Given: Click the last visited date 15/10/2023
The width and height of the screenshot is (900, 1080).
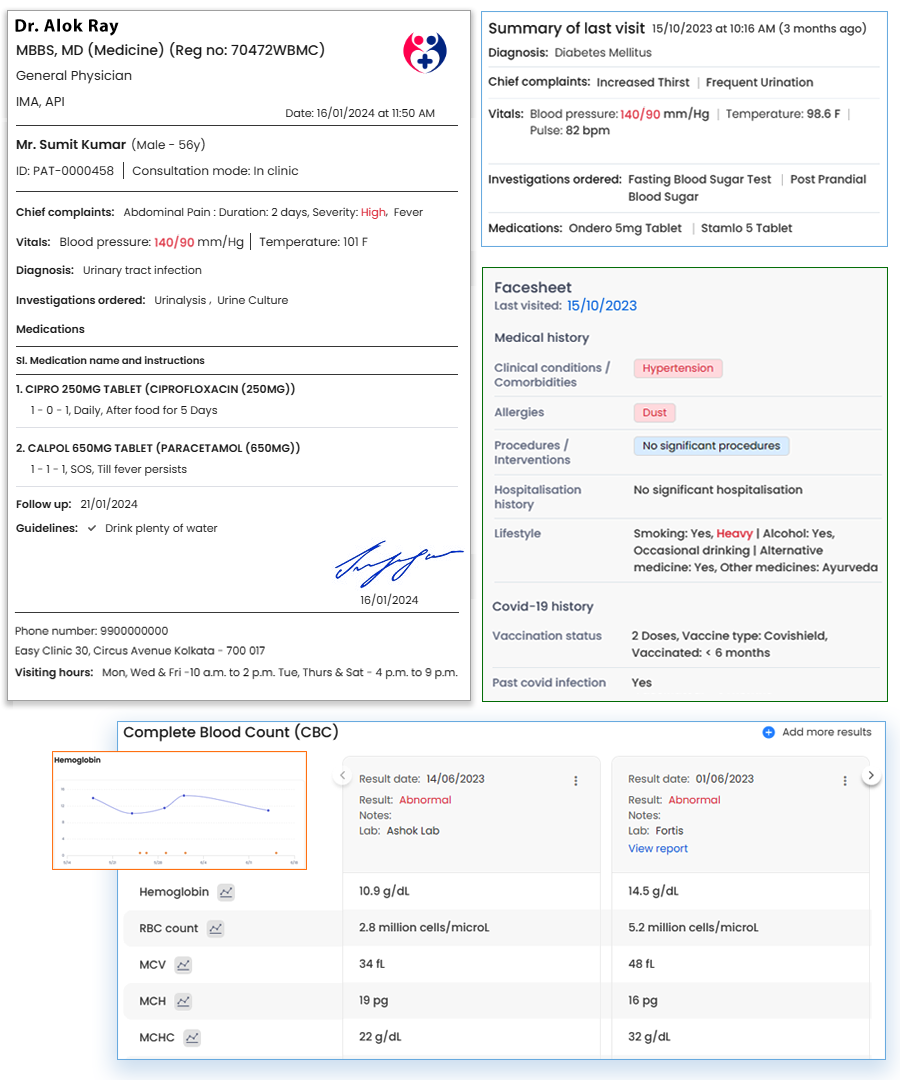Looking at the screenshot, I should tap(601, 306).
